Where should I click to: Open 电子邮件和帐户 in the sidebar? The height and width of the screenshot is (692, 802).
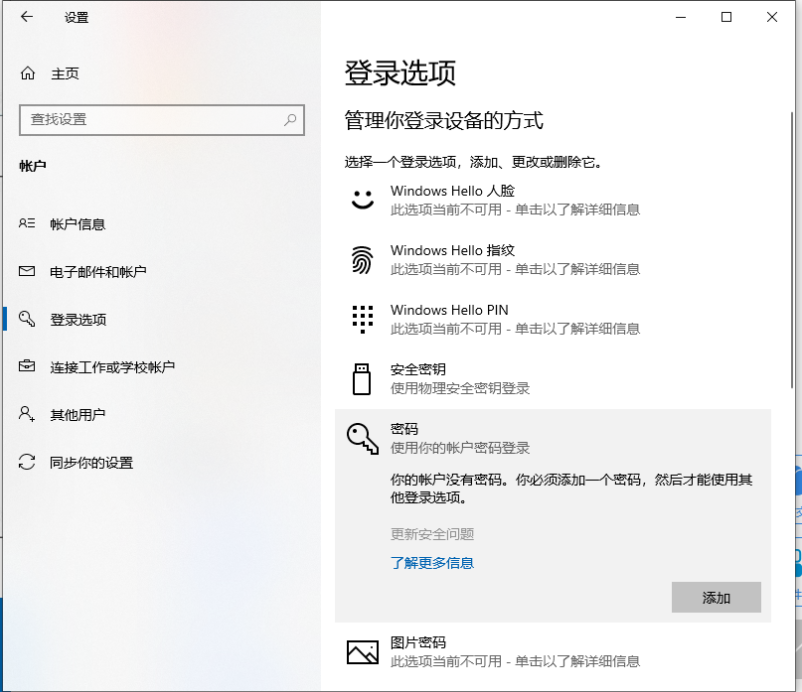98,272
